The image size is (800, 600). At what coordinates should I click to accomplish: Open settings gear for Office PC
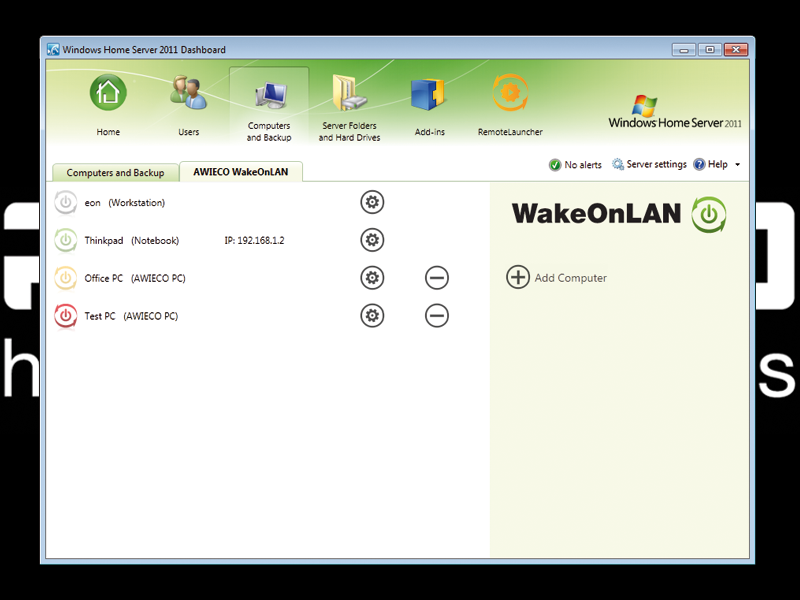[372, 278]
